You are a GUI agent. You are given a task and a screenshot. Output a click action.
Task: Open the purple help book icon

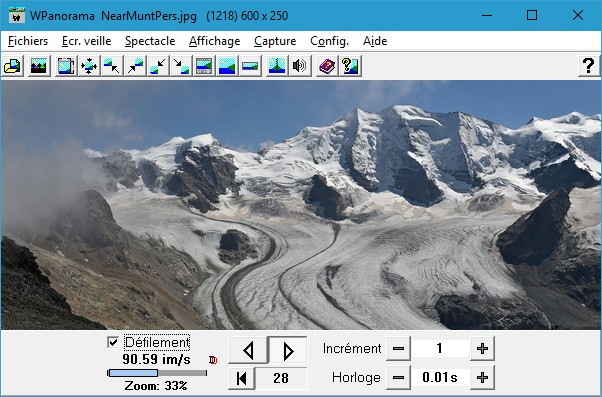pyautogui.click(x=327, y=66)
